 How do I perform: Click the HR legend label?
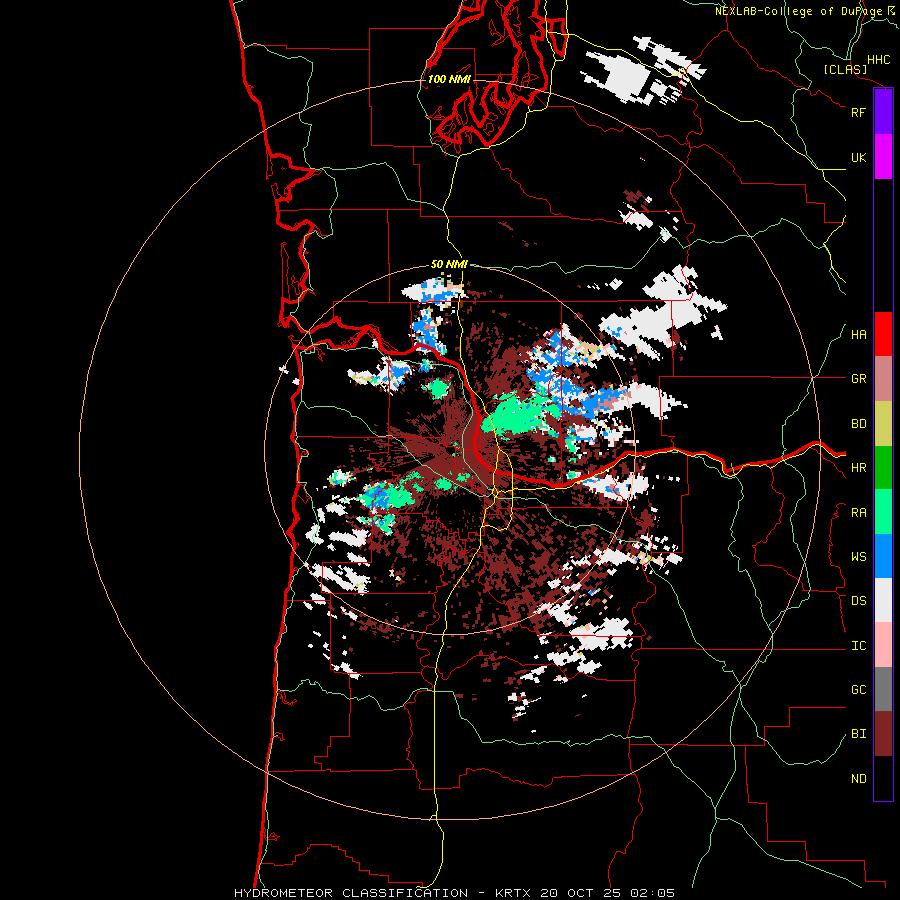pos(859,468)
